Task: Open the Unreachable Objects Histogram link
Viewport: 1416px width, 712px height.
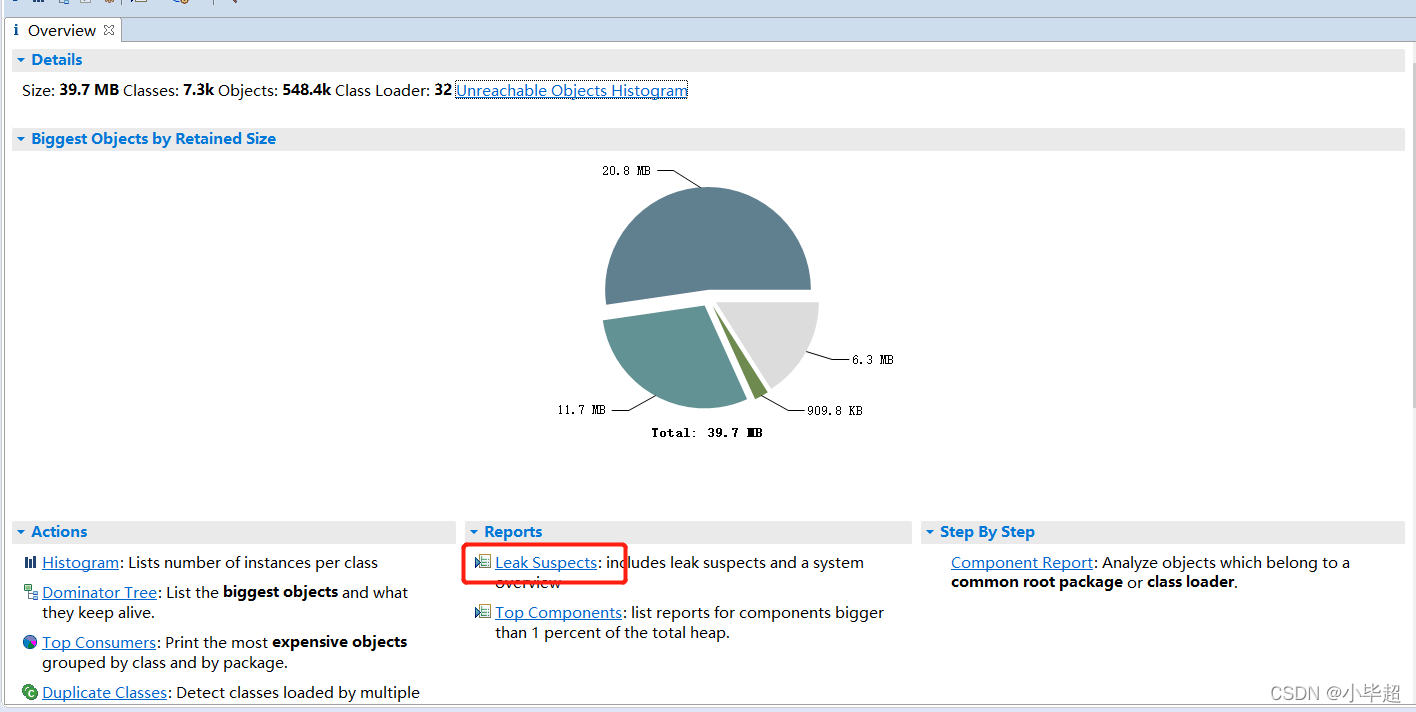Action: 572,90
